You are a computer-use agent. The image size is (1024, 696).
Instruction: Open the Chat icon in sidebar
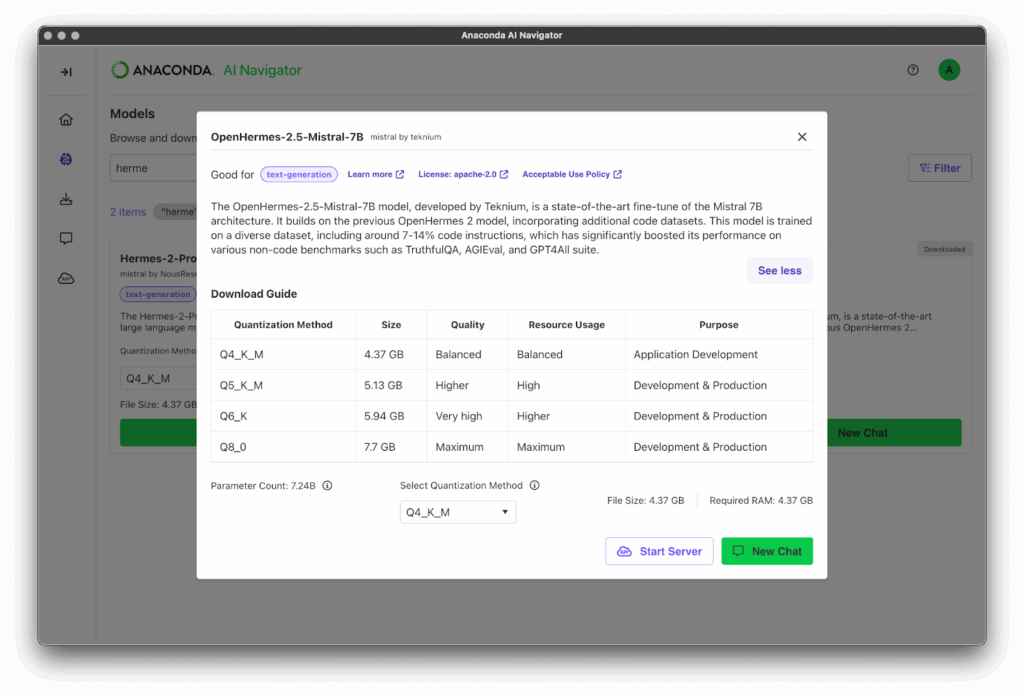coord(66,238)
